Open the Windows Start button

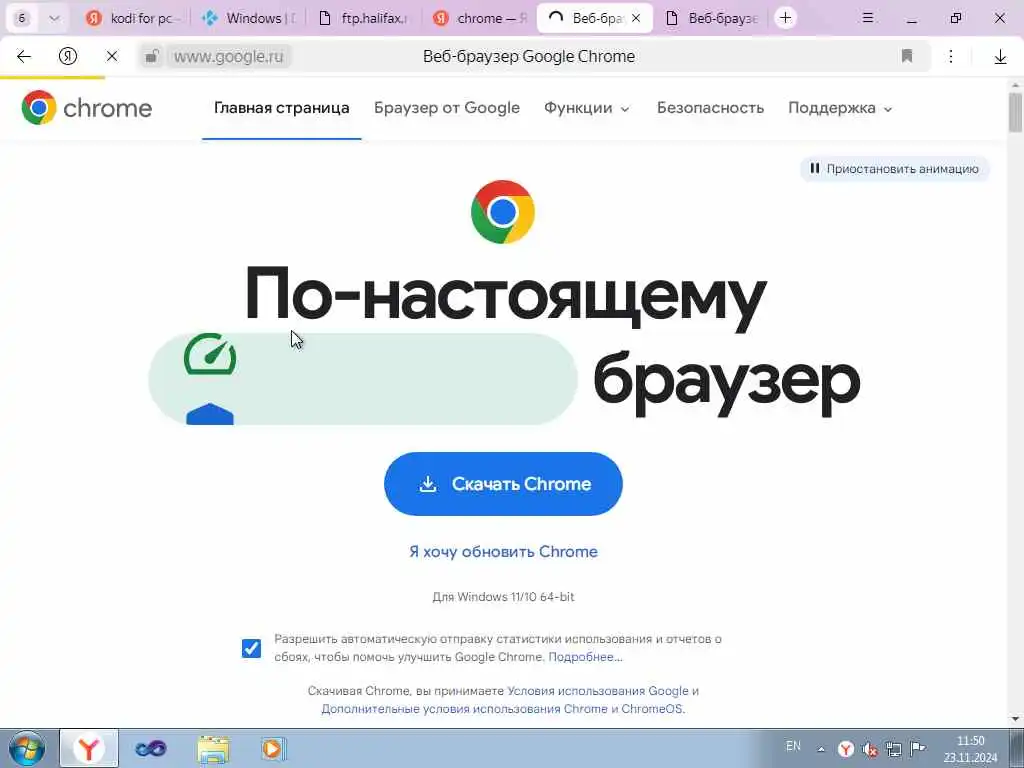click(x=27, y=748)
